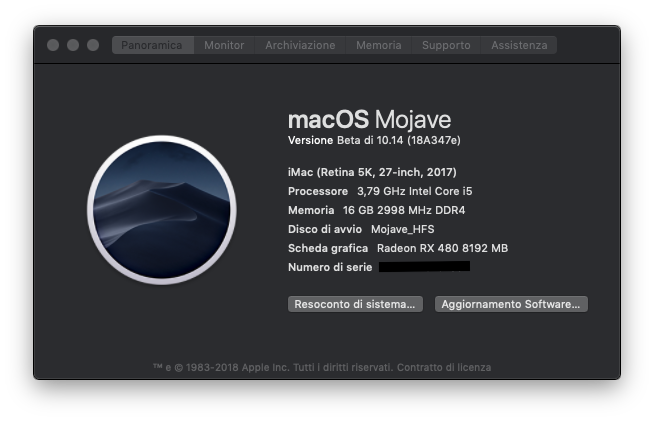This screenshot has height=421, width=654.
Task: Select the Archiviazione tab
Action: point(300,45)
